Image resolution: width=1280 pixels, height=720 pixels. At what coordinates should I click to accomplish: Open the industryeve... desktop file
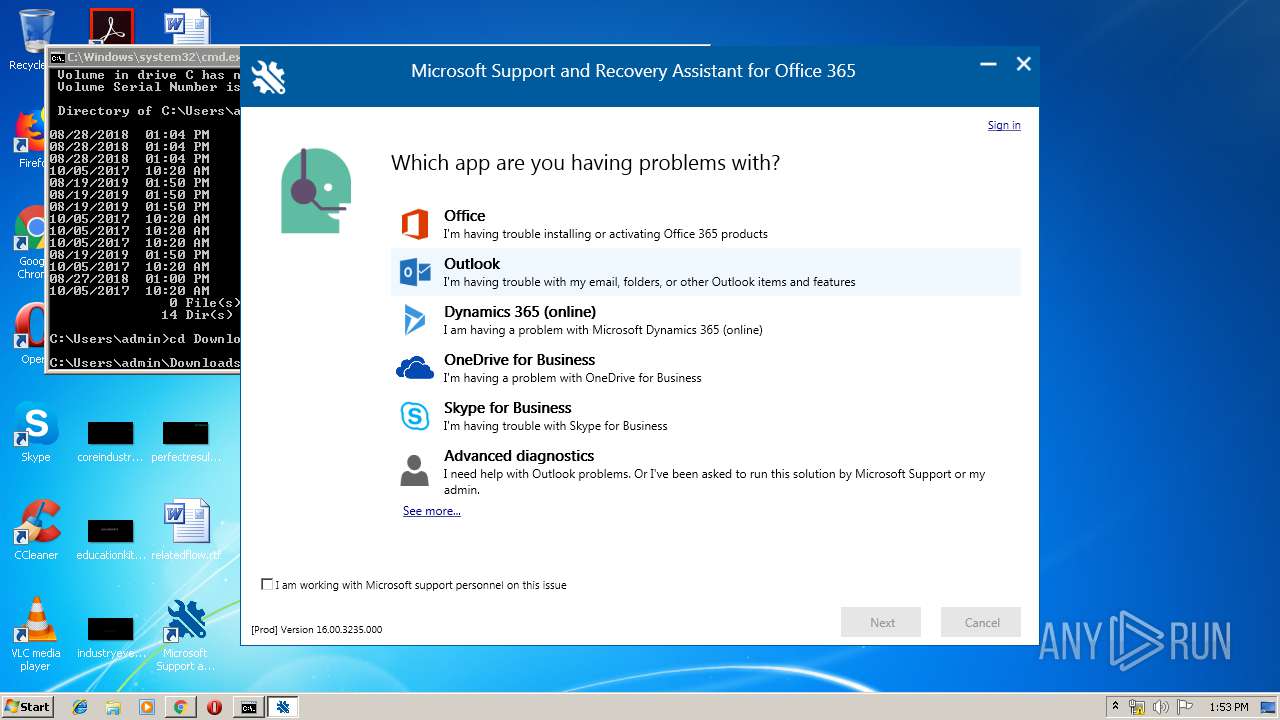coord(111,636)
